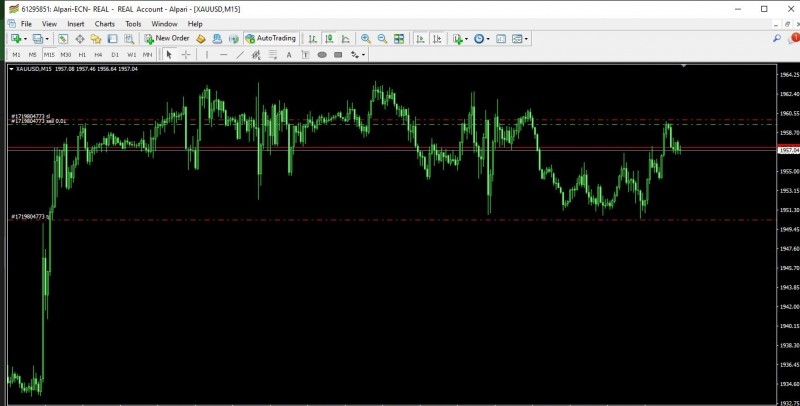Select the text 'A' tool

point(289,55)
